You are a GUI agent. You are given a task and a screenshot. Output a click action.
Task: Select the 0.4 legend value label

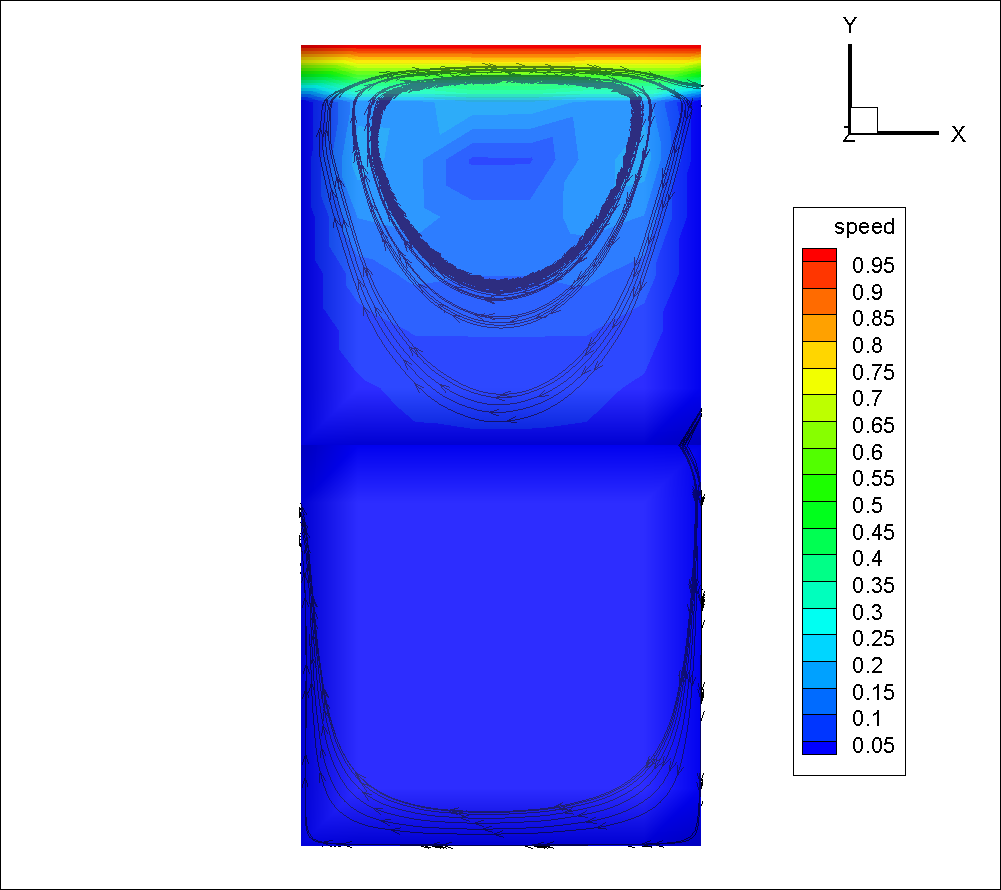coord(867,558)
